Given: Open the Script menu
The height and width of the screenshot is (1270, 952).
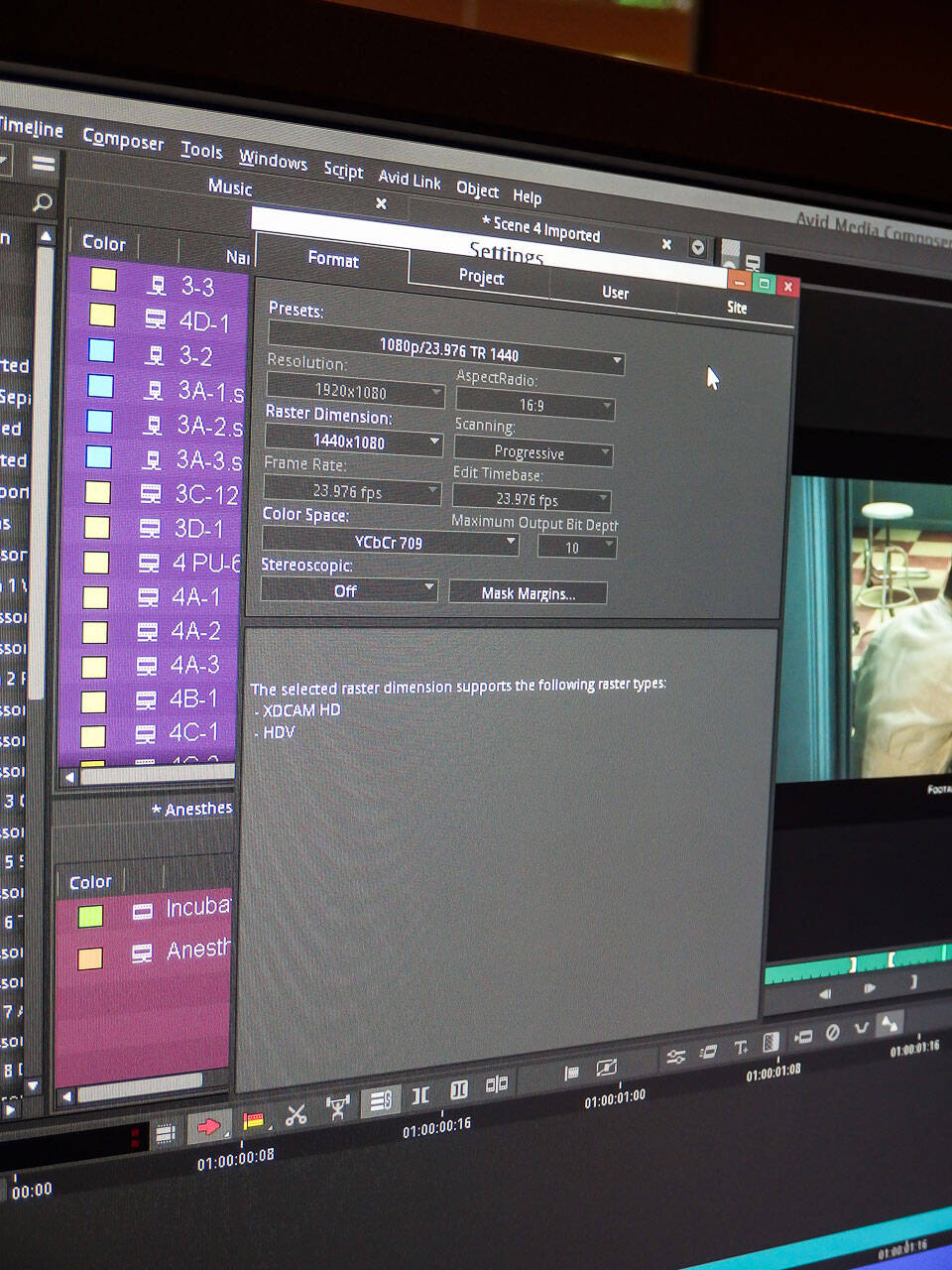Looking at the screenshot, I should (x=344, y=170).
